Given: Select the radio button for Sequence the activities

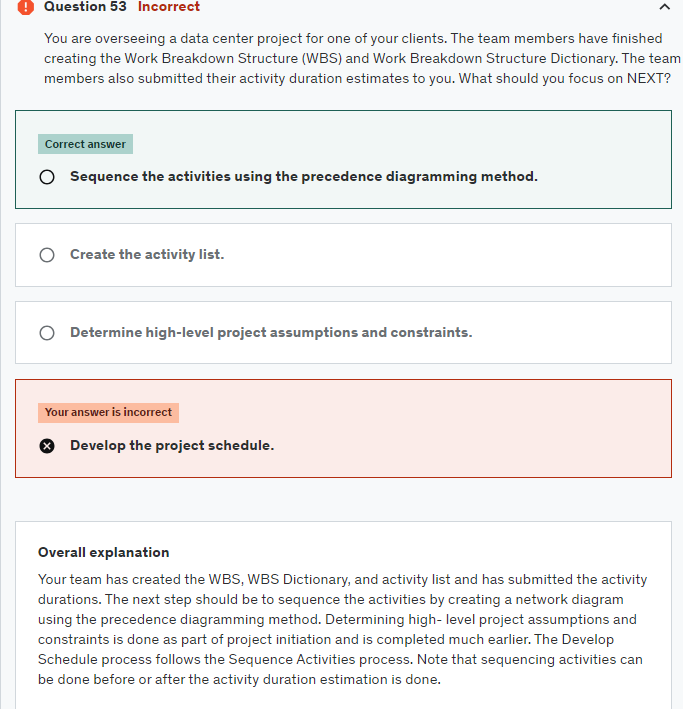Looking at the screenshot, I should (46, 177).
